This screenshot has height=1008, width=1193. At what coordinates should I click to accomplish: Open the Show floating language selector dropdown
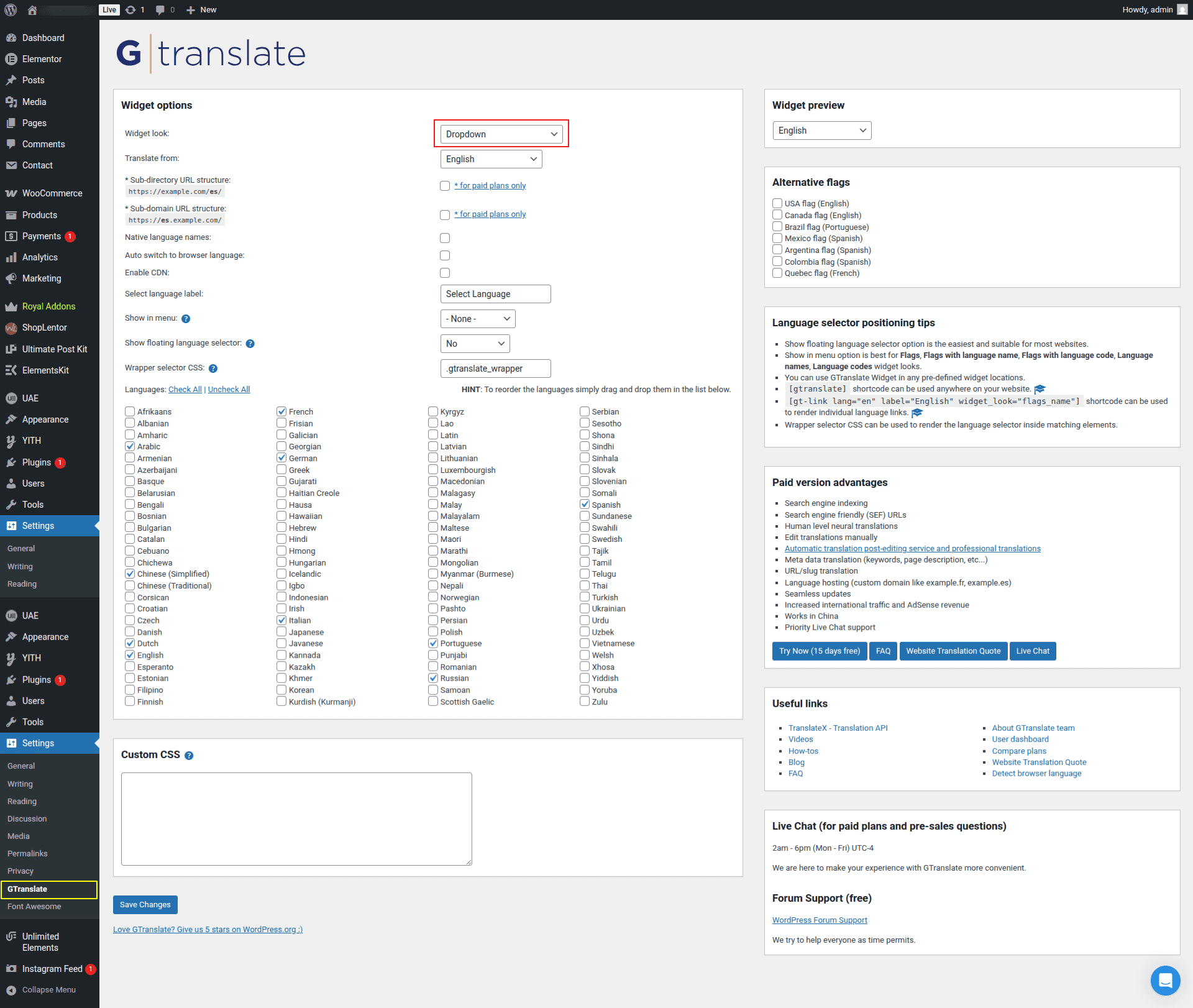pos(475,344)
